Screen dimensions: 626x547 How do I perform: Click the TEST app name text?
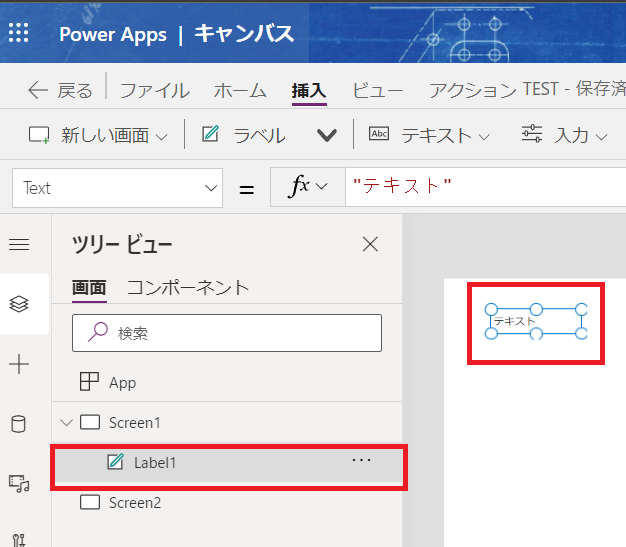coord(540,89)
